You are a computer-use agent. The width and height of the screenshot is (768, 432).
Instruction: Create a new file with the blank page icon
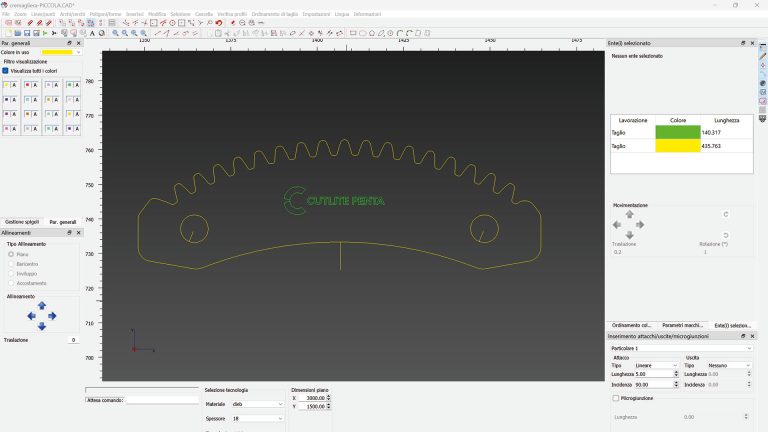pyautogui.click(x=8, y=33)
